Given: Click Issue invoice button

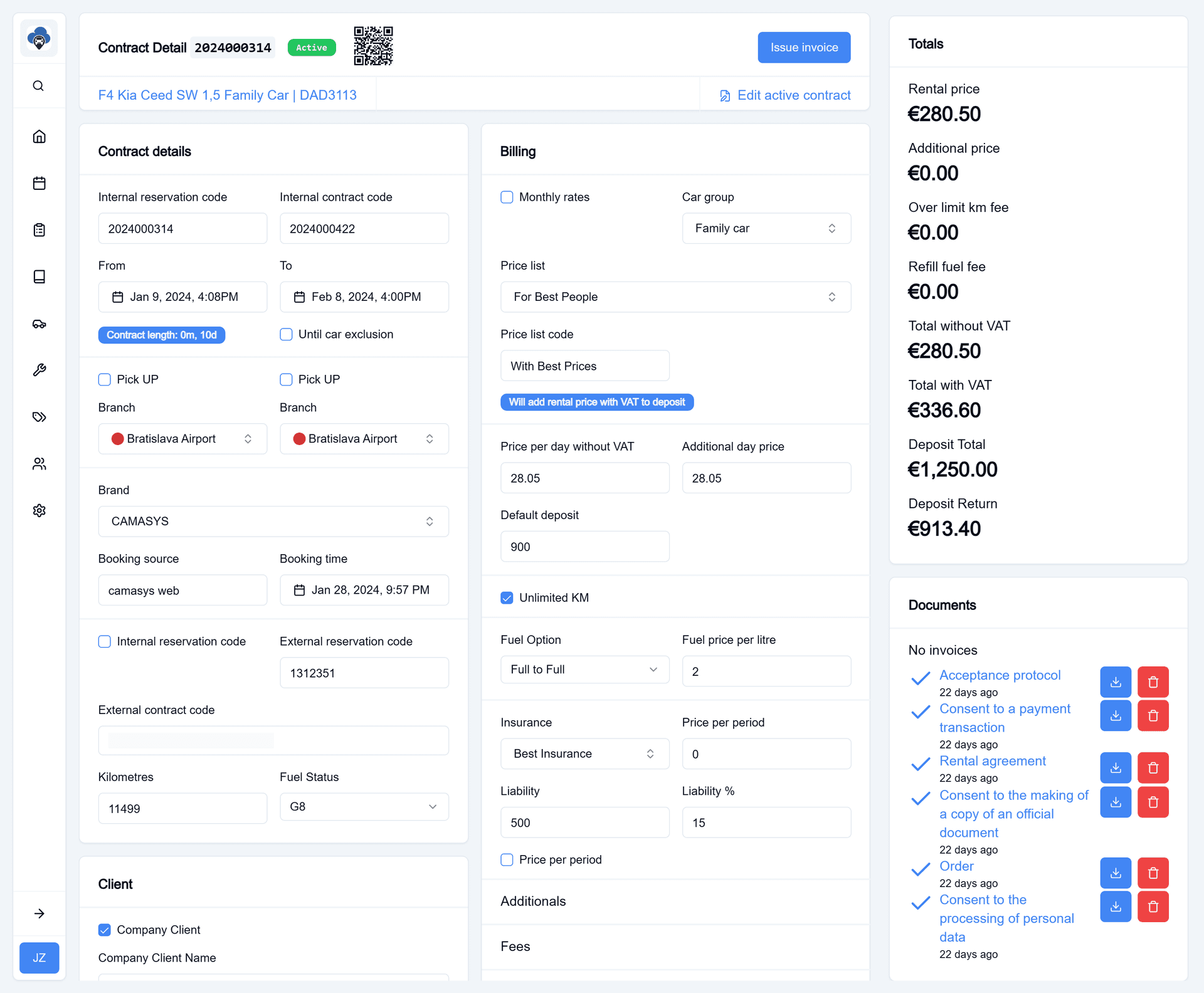Looking at the screenshot, I should (x=804, y=48).
